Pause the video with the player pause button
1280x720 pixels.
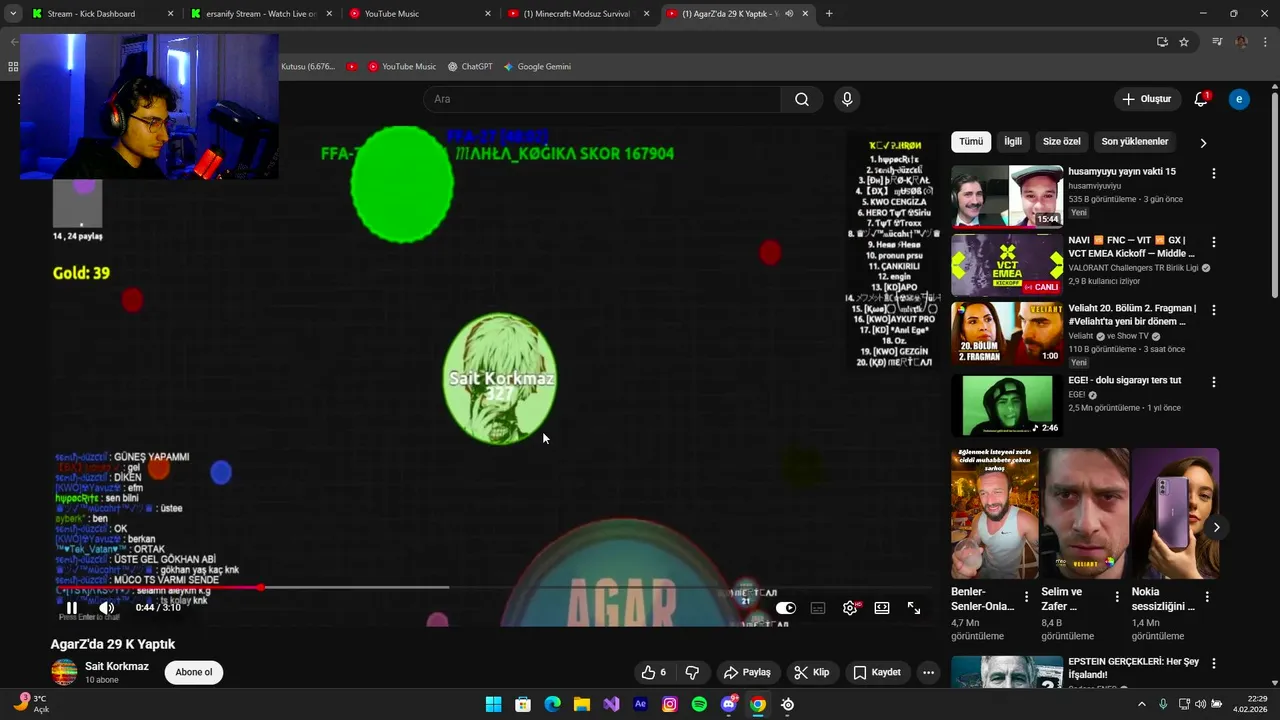coord(72,607)
